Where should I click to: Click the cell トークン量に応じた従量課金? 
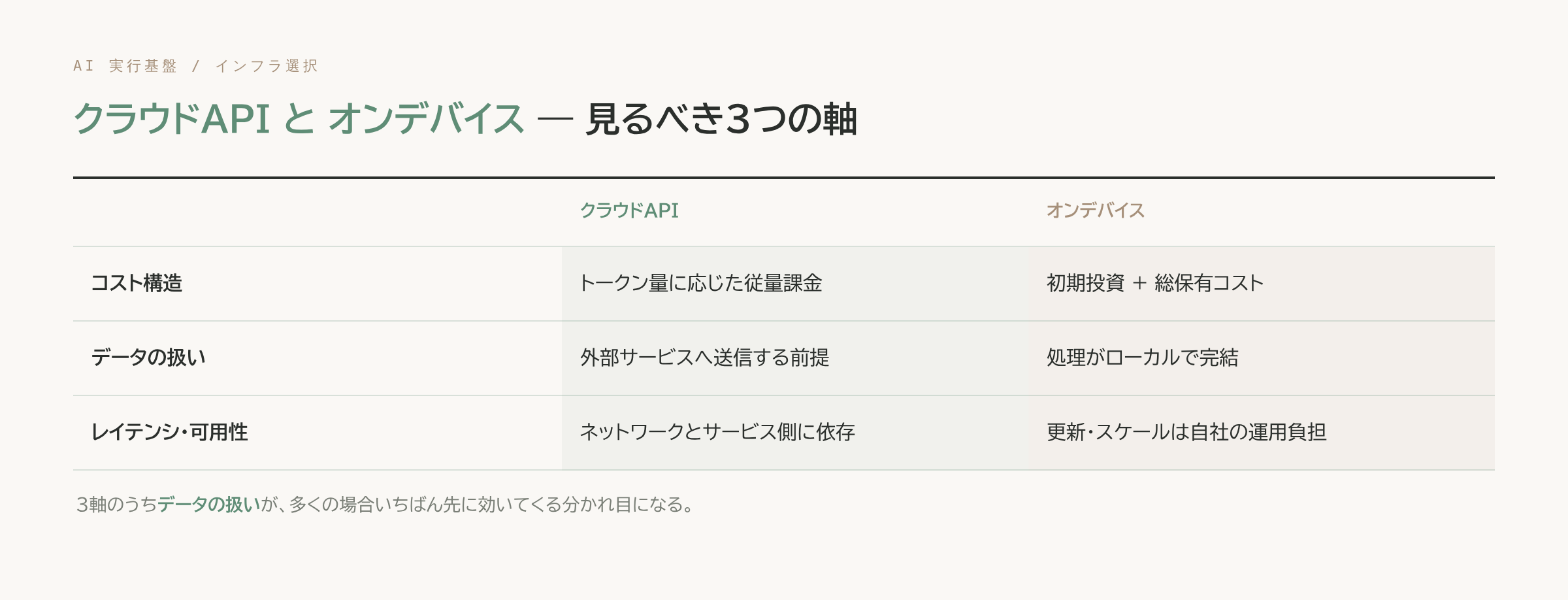(701, 283)
